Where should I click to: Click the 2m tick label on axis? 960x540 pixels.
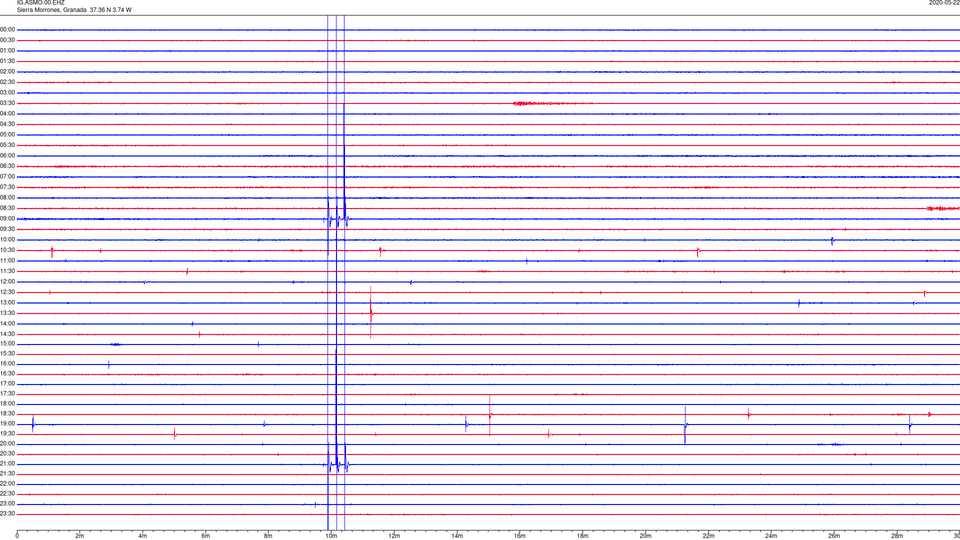[x=80, y=536]
